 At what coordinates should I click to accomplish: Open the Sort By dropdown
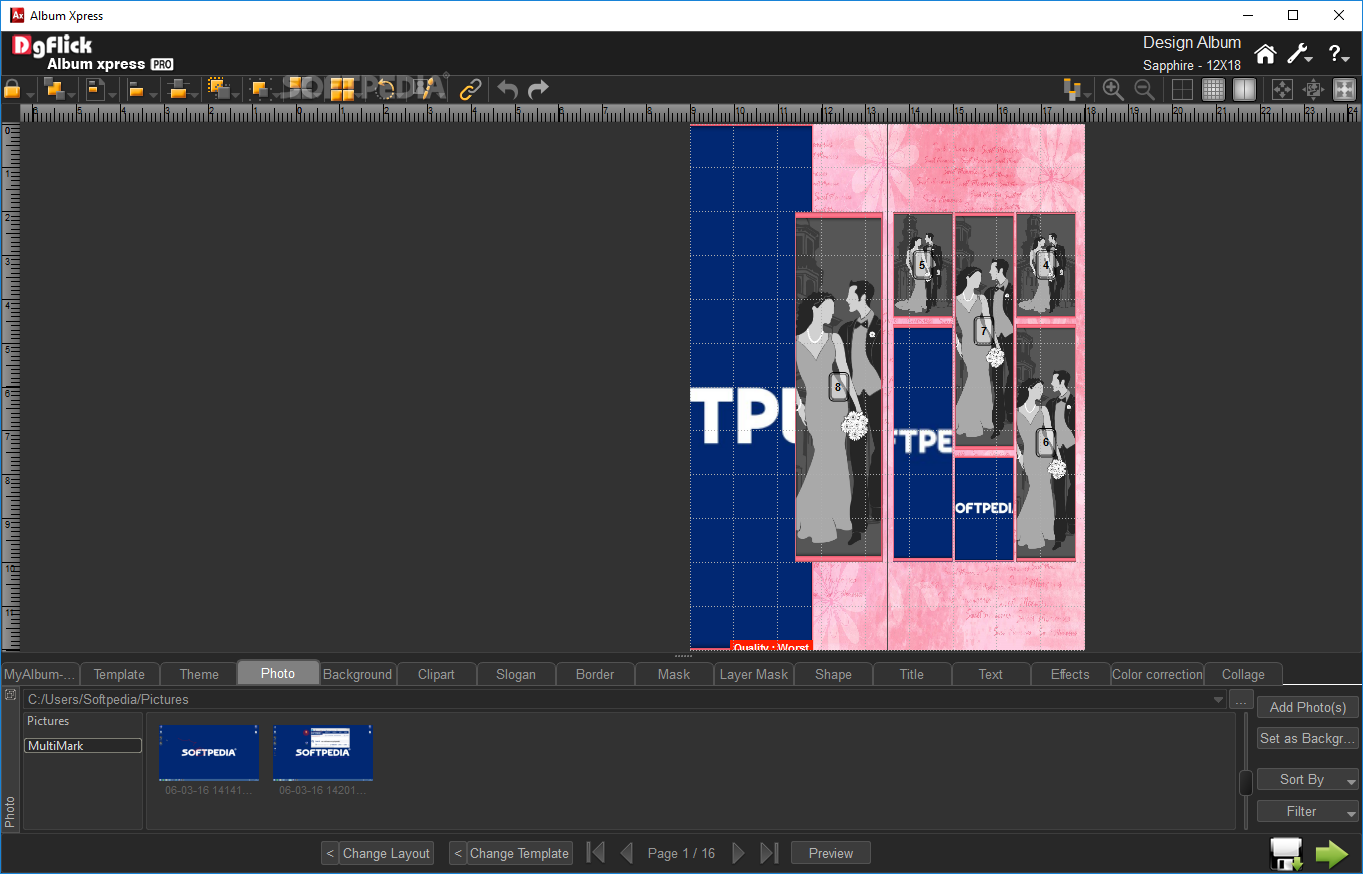pyautogui.click(x=1308, y=779)
